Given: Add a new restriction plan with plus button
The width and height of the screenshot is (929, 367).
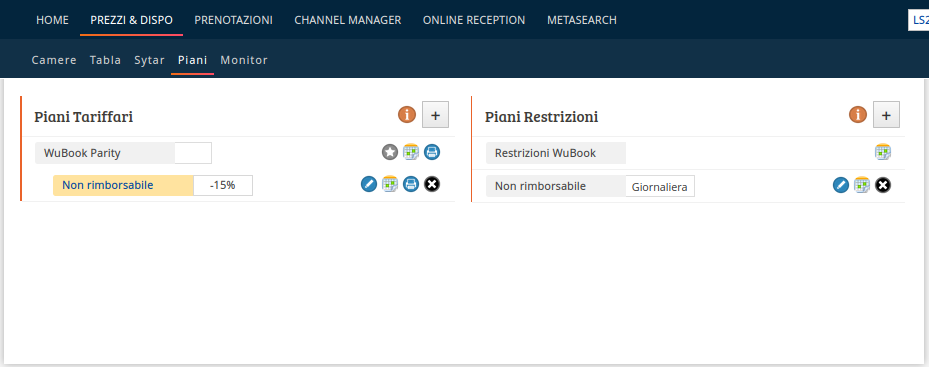Looking at the screenshot, I should pos(886,115).
